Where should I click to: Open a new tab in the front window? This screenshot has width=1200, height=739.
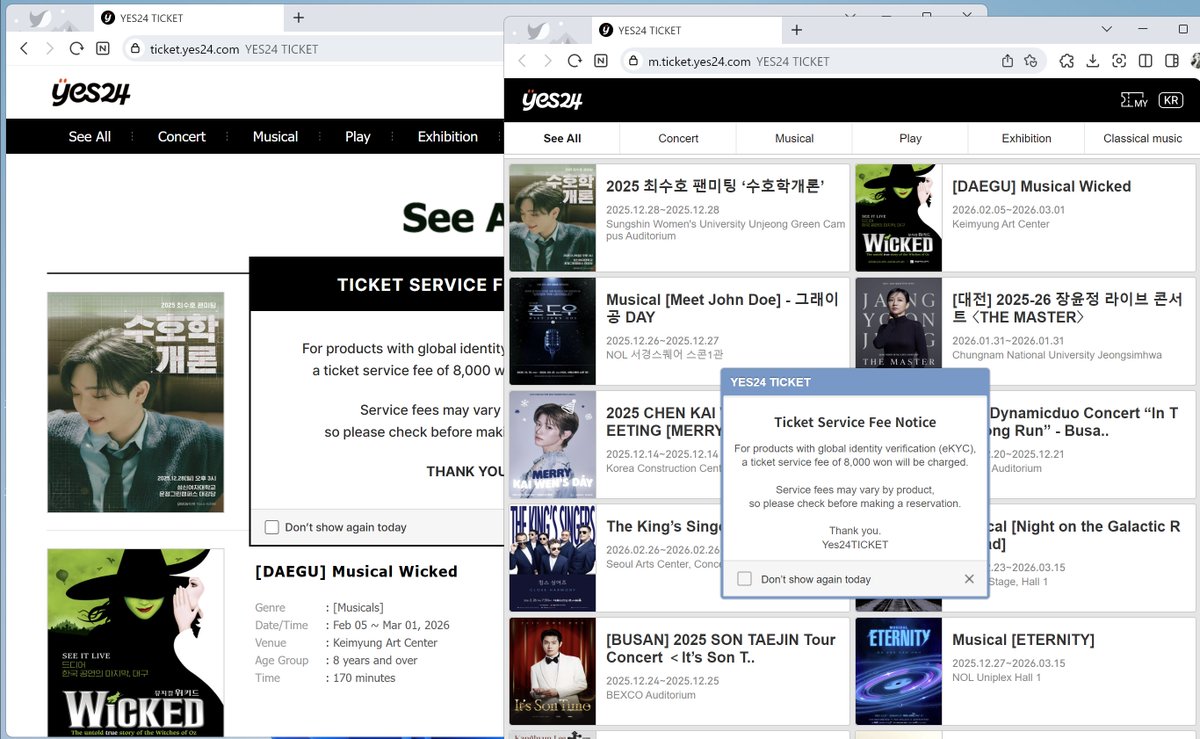coord(796,30)
